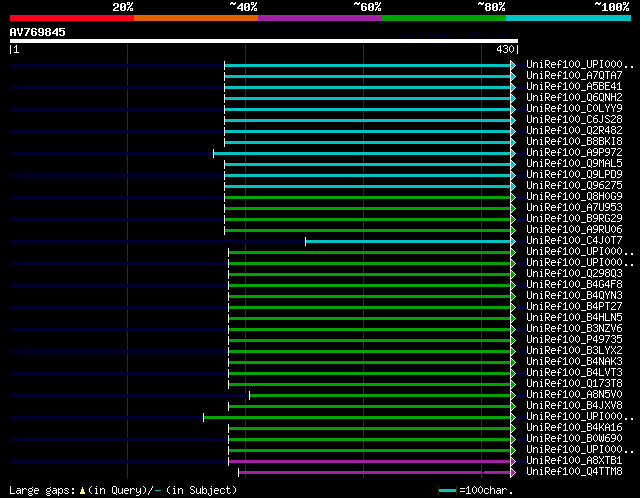Select the UniRef100_Q9LPD9 label

(x=574, y=175)
